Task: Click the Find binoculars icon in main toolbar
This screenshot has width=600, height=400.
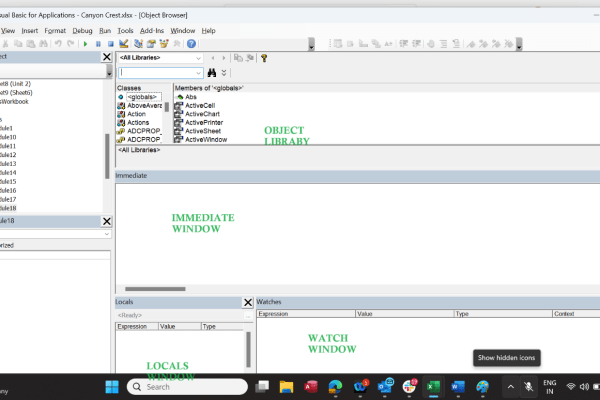Action: (x=43, y=44)
